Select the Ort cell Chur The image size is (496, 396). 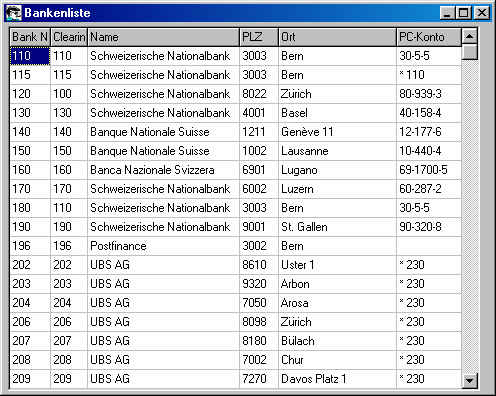[x=338, y=360]
